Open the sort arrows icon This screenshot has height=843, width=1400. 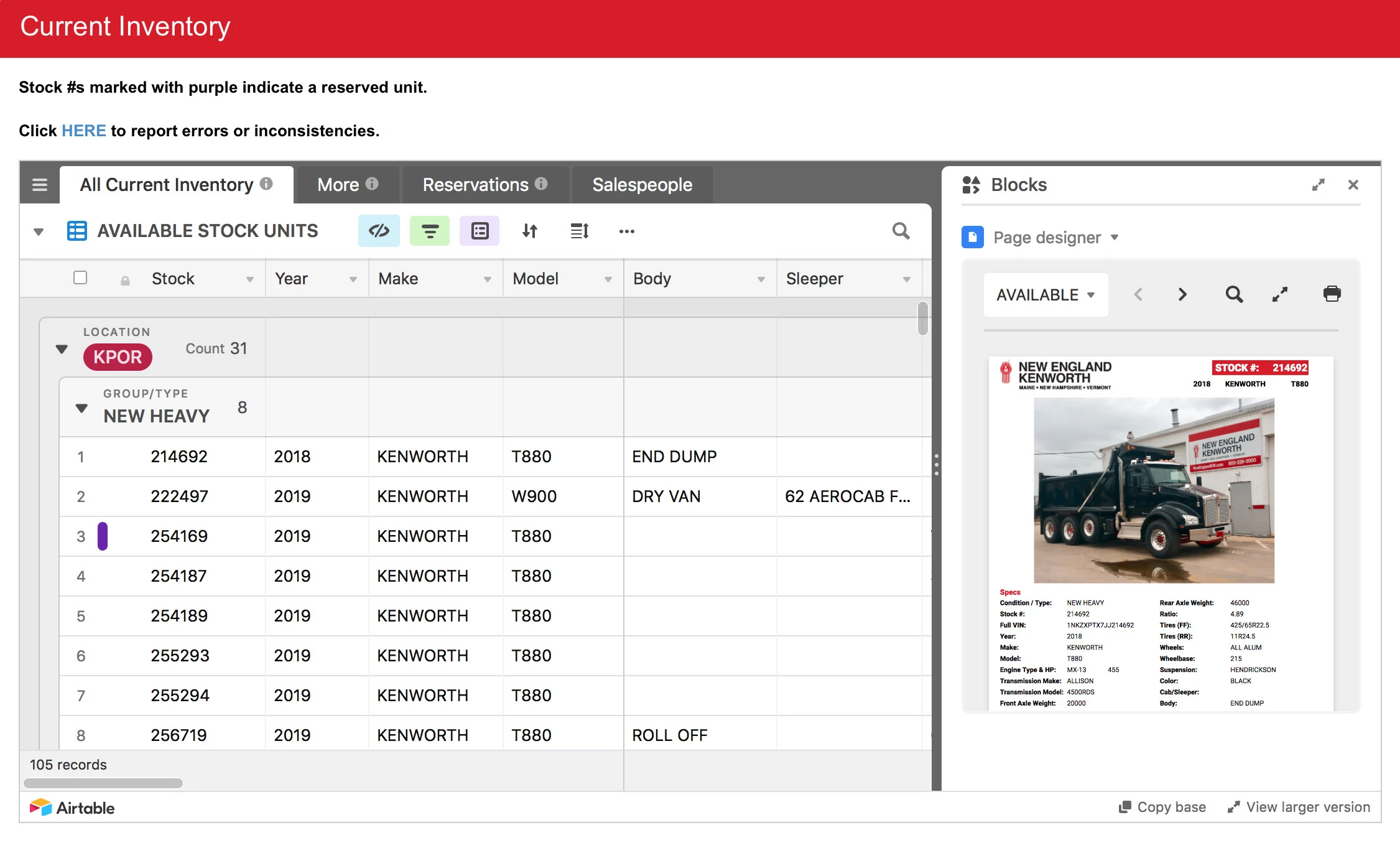[x=530, y=231]
